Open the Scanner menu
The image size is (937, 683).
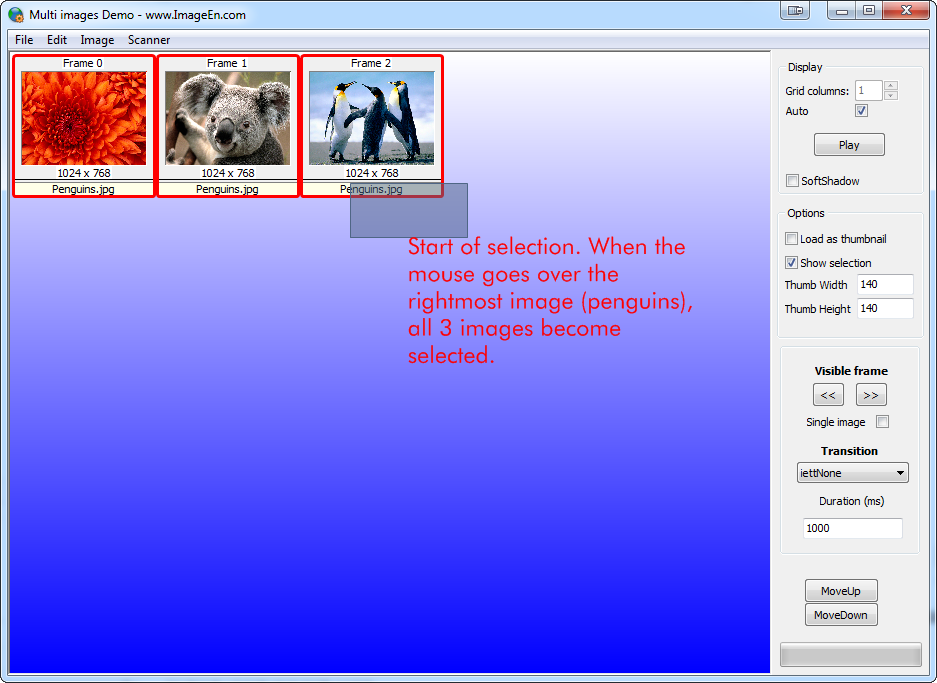149,40
